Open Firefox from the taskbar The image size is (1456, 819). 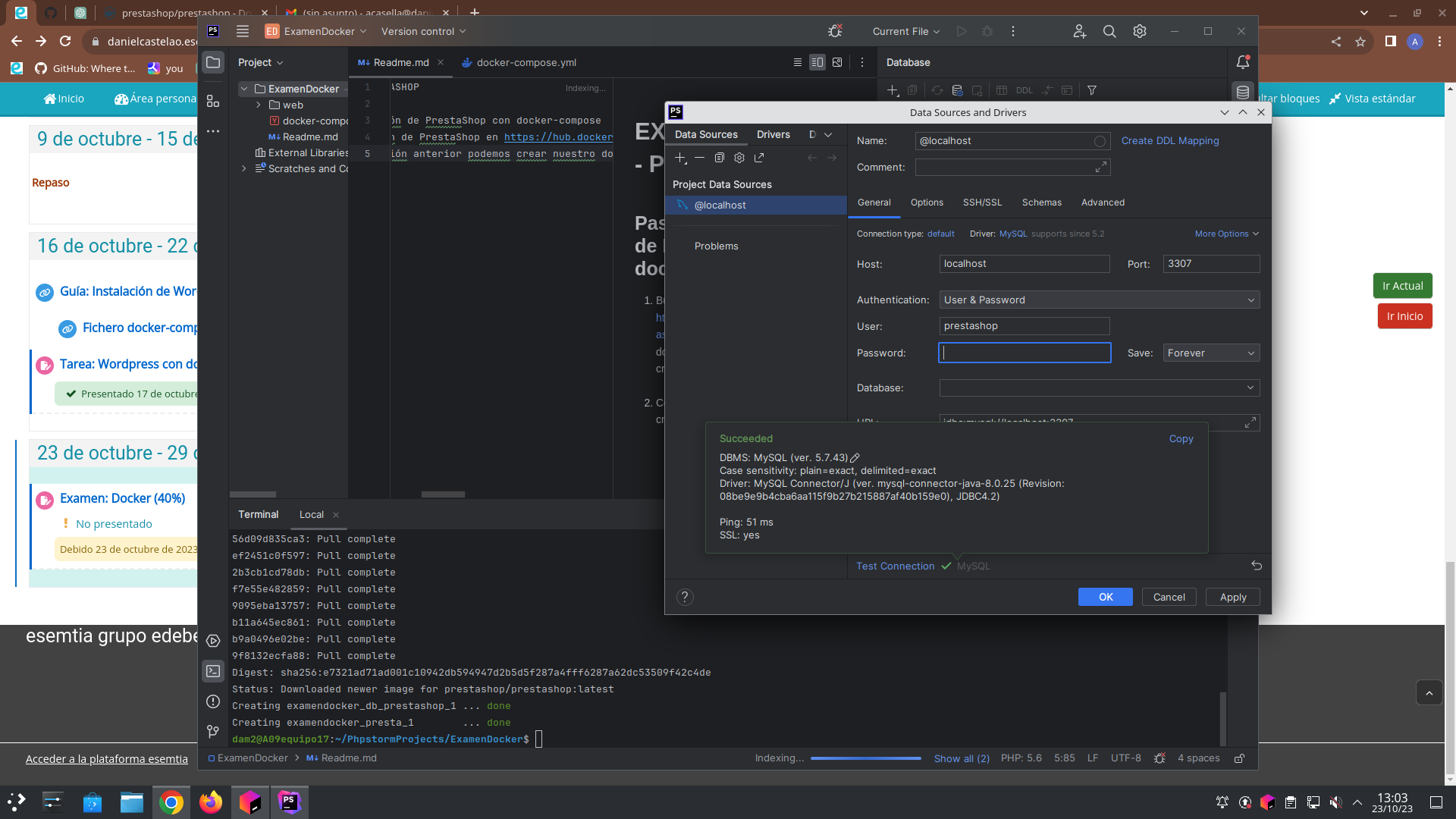211,802
